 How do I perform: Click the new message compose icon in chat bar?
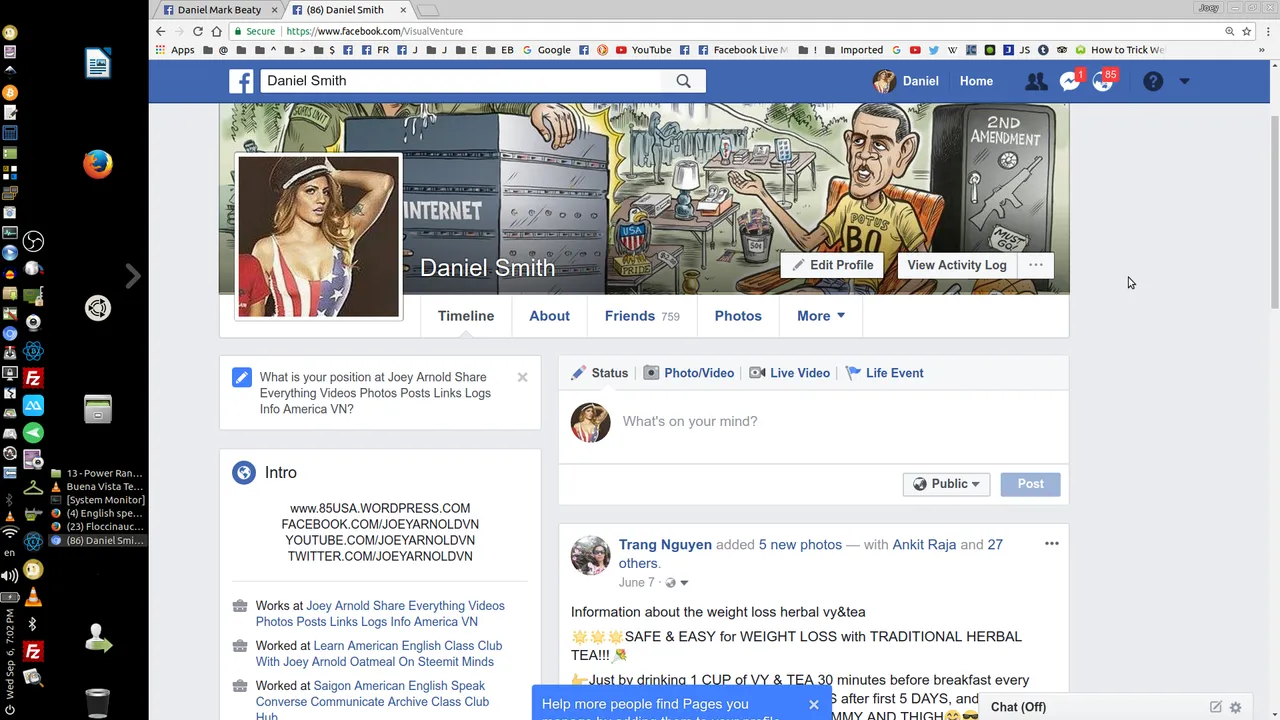[x=1215, y=707]
